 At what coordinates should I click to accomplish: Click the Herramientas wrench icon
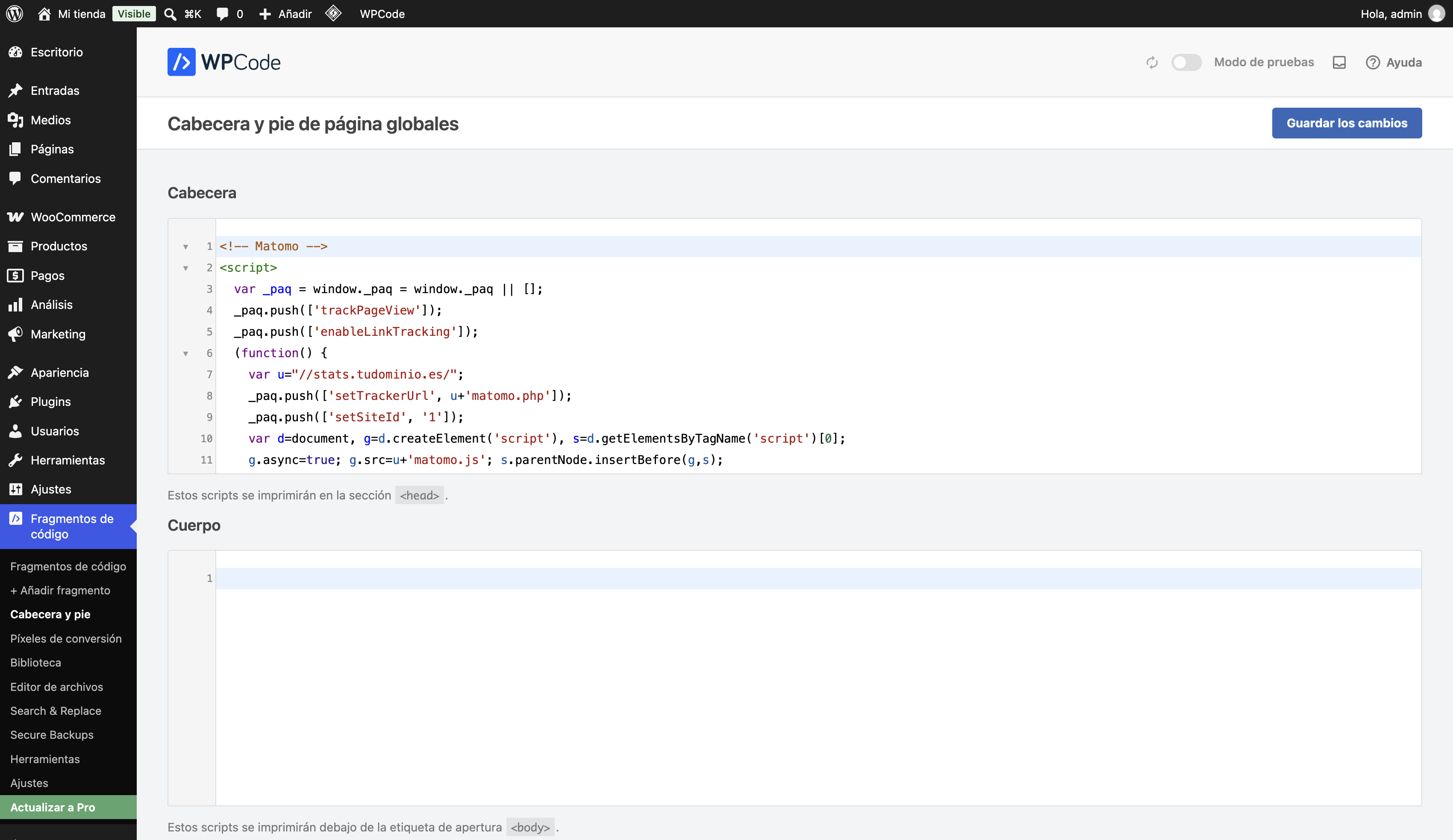point(15,460)
